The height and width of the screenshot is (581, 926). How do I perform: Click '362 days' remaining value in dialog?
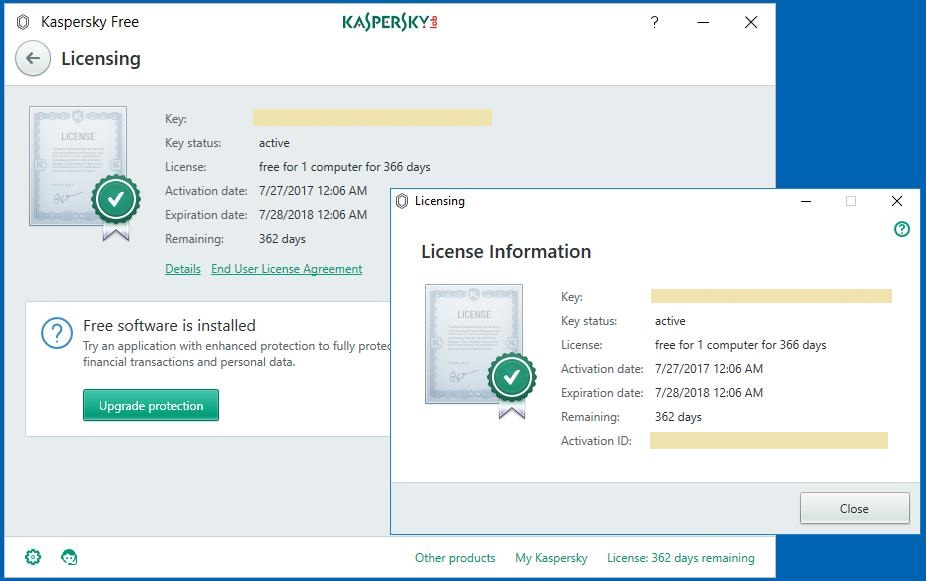678,417
